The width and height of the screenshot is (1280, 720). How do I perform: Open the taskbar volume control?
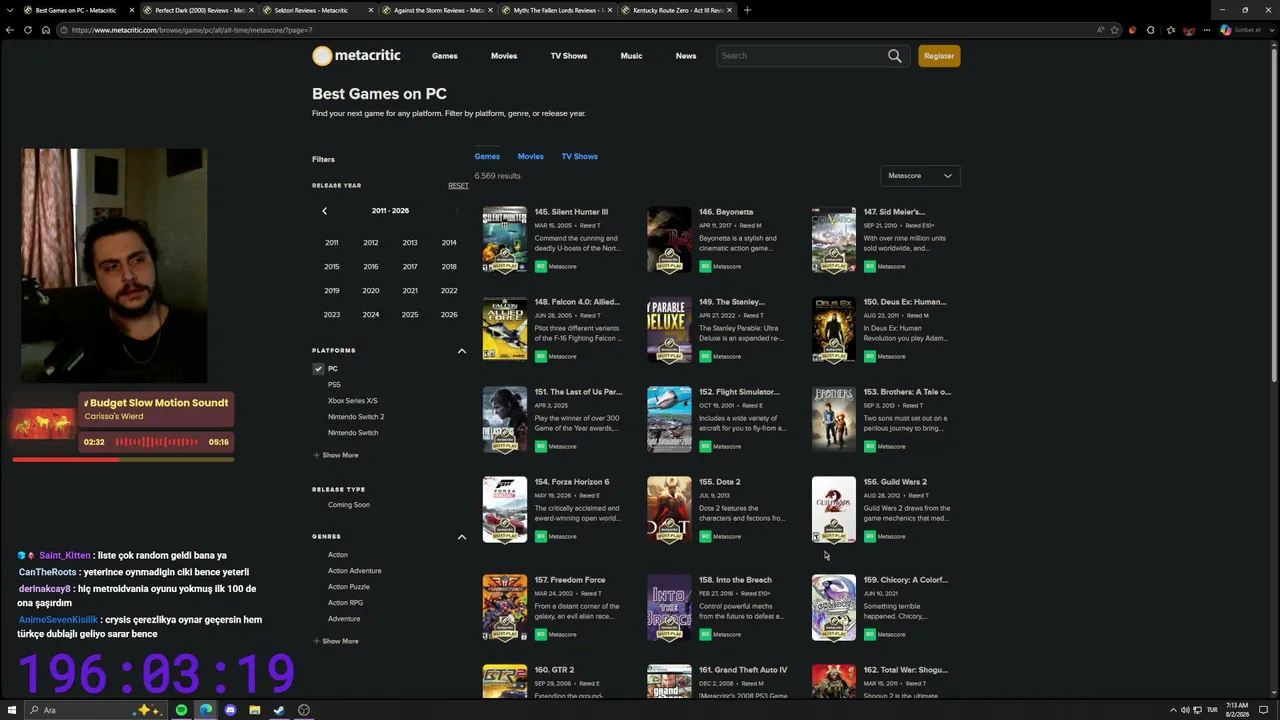[x=1185, y=710]
